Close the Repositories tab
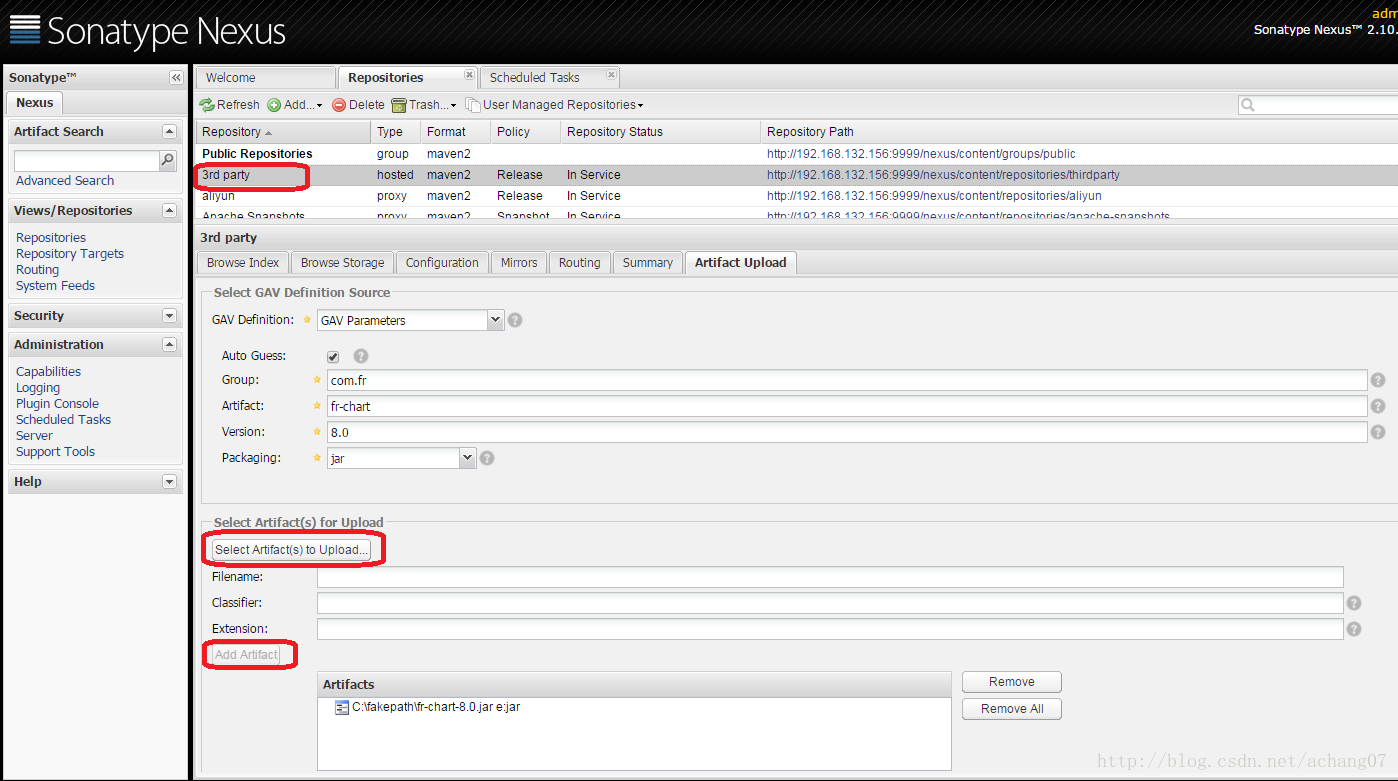 (x=469, y=75)
